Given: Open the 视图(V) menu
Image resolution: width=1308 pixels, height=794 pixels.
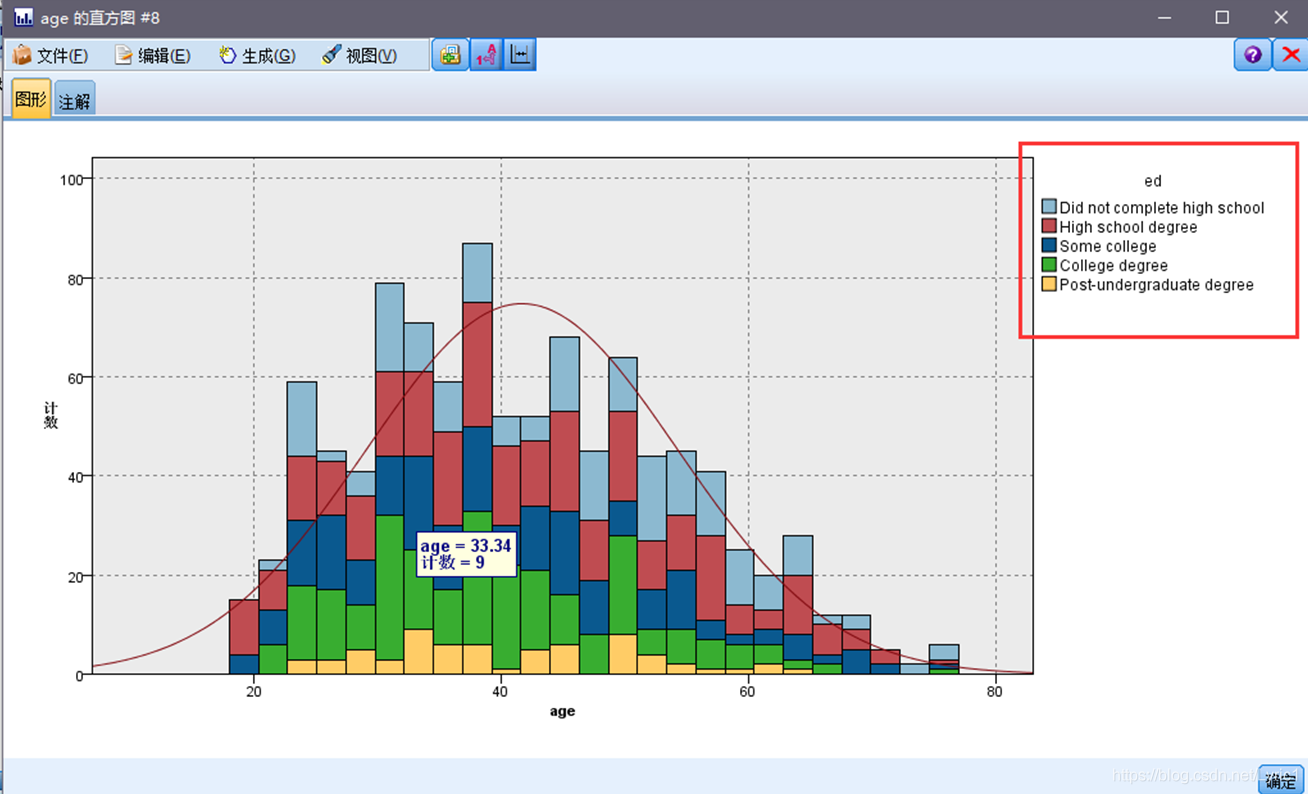Looking at the screenshot, I should (x=359, y=56).
